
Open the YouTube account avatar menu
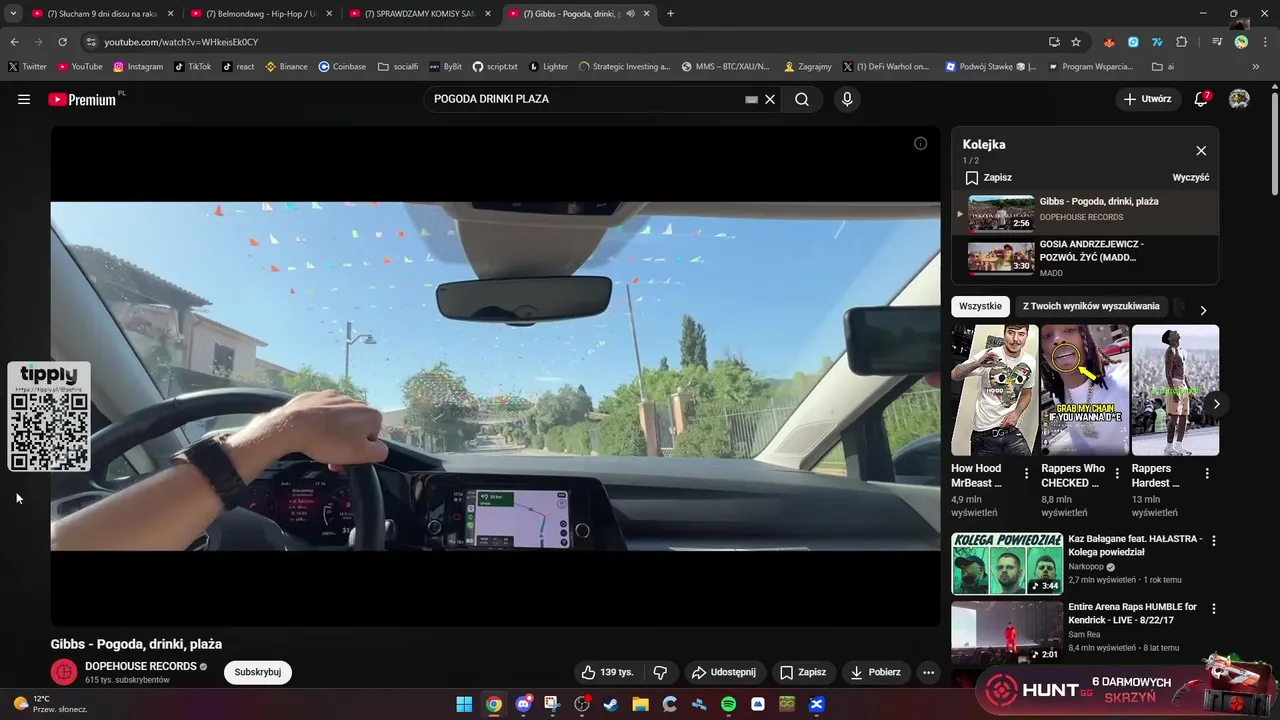pyautogui.click(x=1239, y=99)
